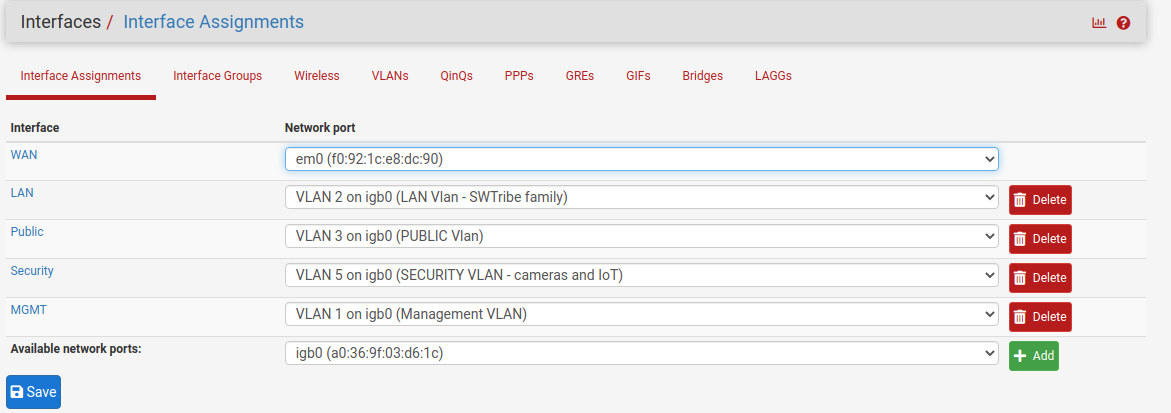Viewport: 1171px width, 413px height.
Task: Expand the Security network port dropdown
Action: coord(642,275)
